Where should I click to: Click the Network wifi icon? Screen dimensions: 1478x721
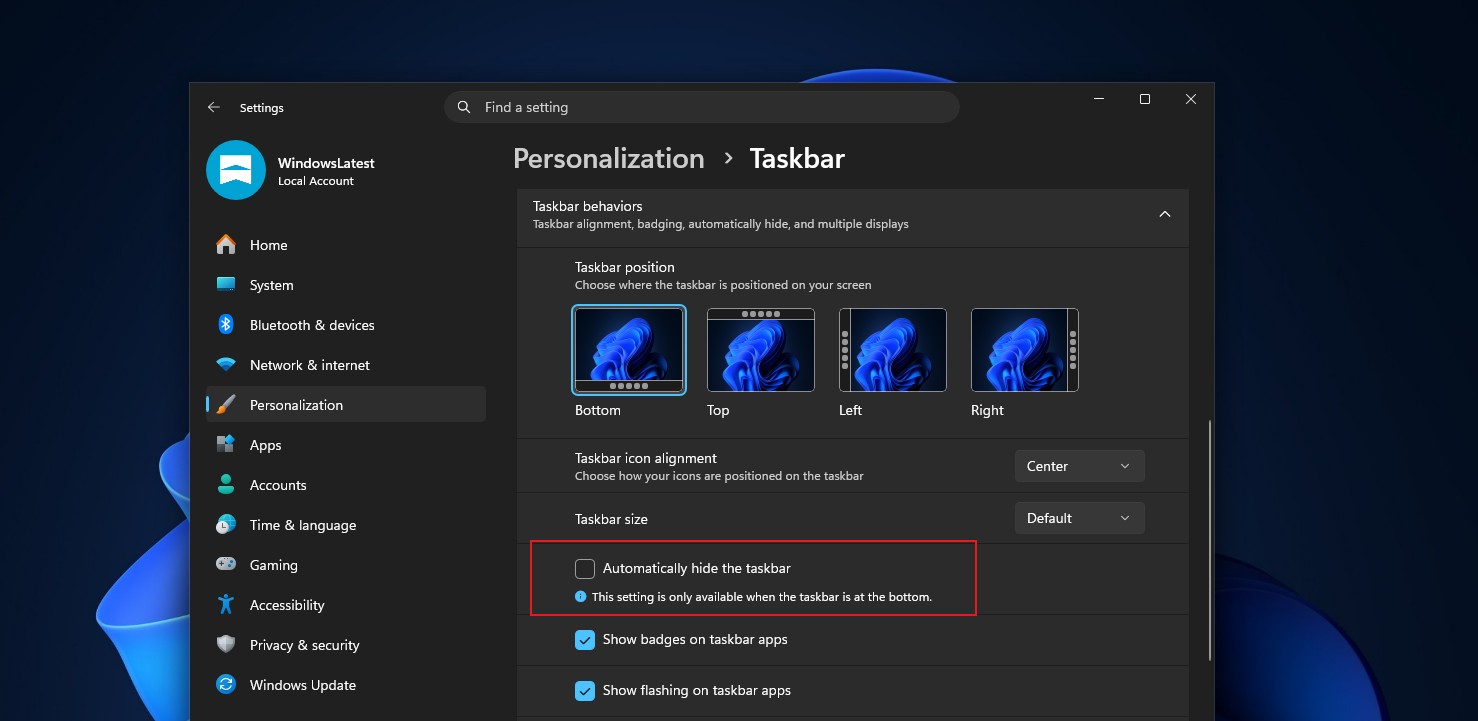tap(226, 365)
